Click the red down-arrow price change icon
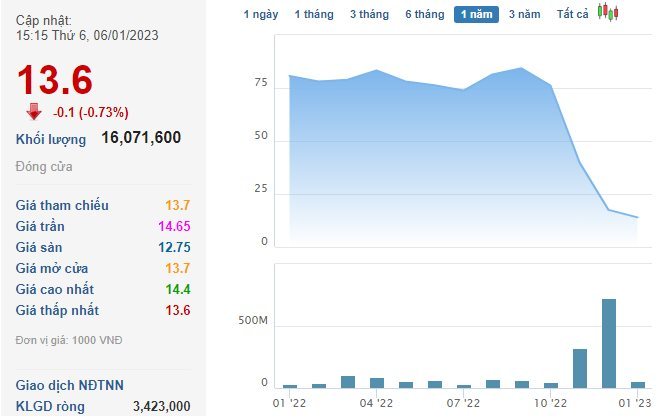Viewport: 660px width, 416px height. tap(34, 111)
